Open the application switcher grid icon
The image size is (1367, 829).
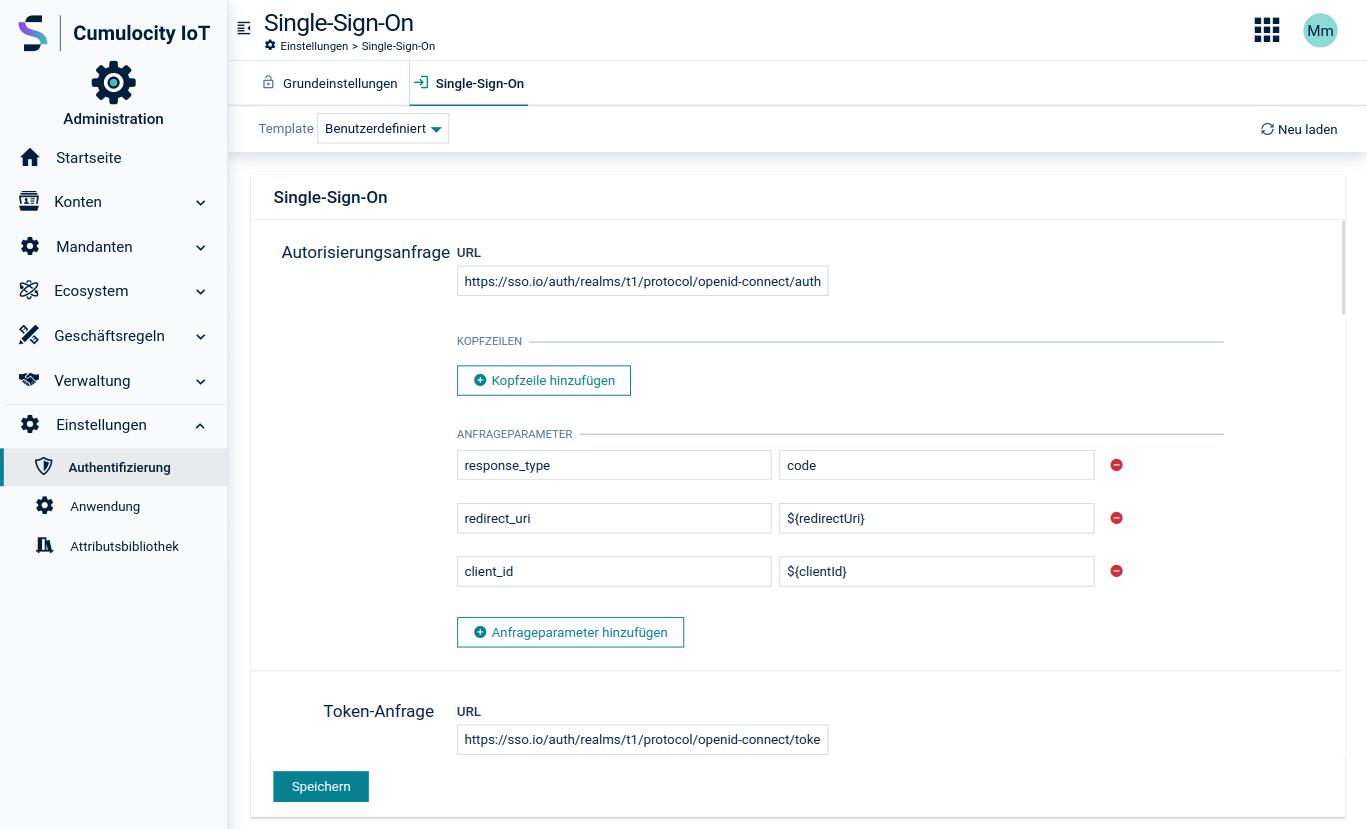1267,30
